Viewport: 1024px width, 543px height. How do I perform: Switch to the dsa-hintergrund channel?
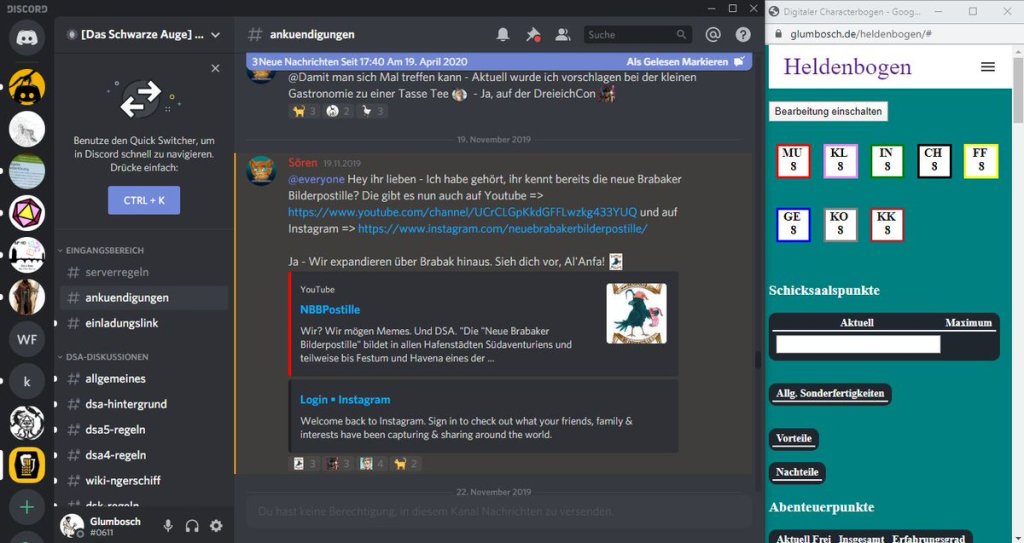(x=125, y=404)
